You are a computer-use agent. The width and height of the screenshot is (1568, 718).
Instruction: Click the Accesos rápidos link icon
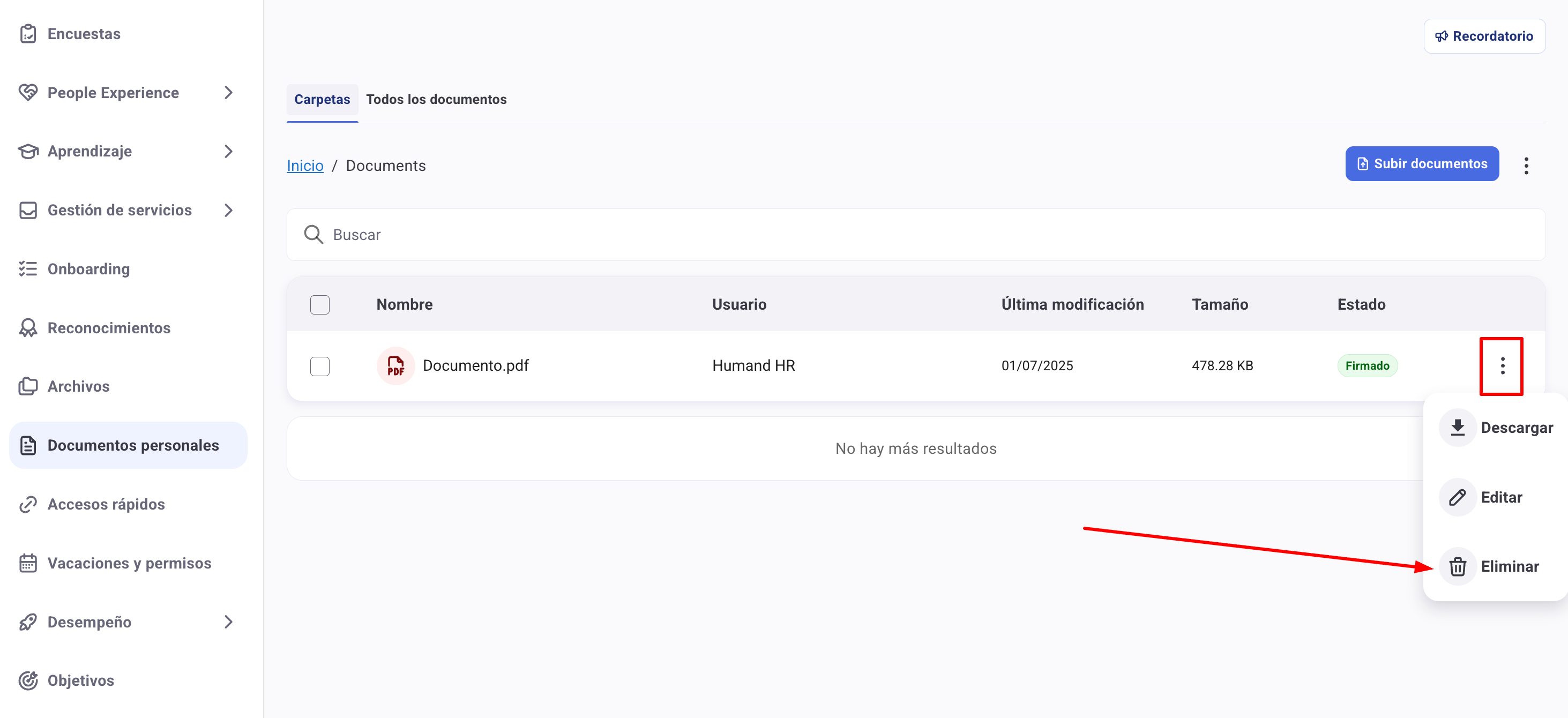click(x=28, y=504)
